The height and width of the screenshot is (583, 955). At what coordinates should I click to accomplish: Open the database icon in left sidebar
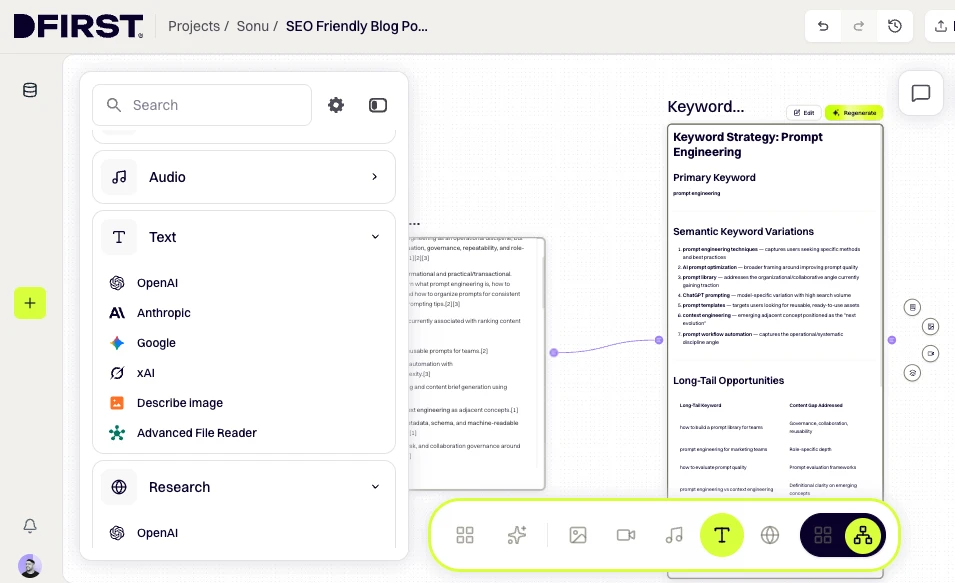pyautogui.click(x=30, y=90)
